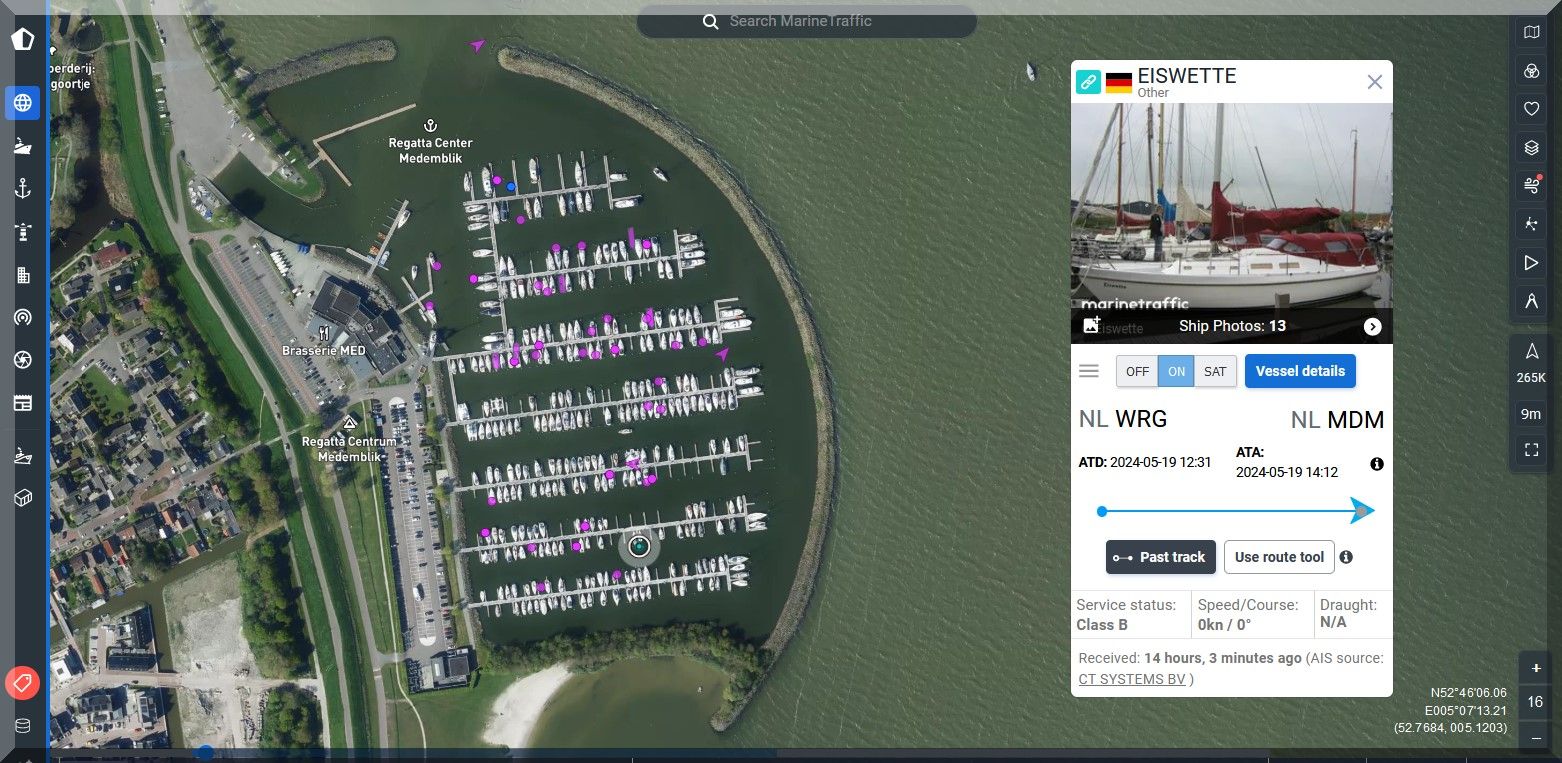Viewport: 1562px width, 763px height.
Task: Open the wind weather layer icon
Action: pyautogui.click(x=1531, y=185)
